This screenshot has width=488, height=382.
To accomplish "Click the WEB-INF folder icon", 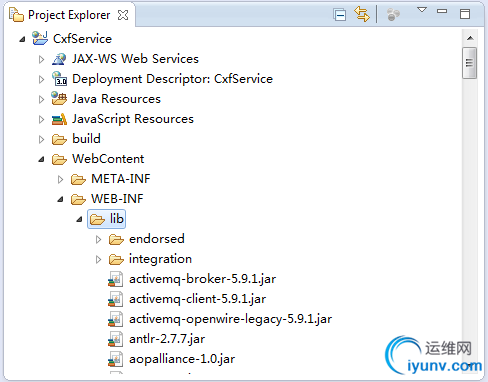I will [x=78, y=200].
